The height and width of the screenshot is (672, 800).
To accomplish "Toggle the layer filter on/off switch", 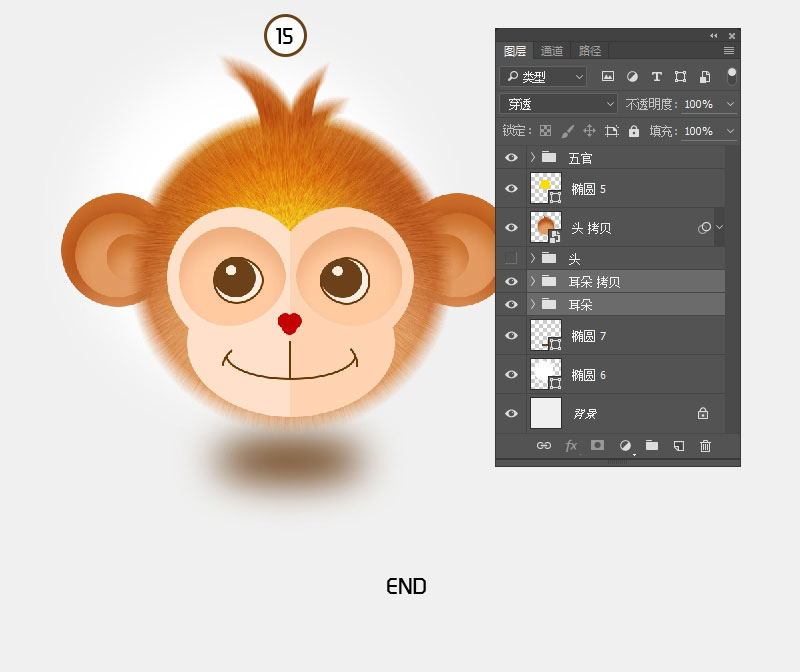I will 732,76.
